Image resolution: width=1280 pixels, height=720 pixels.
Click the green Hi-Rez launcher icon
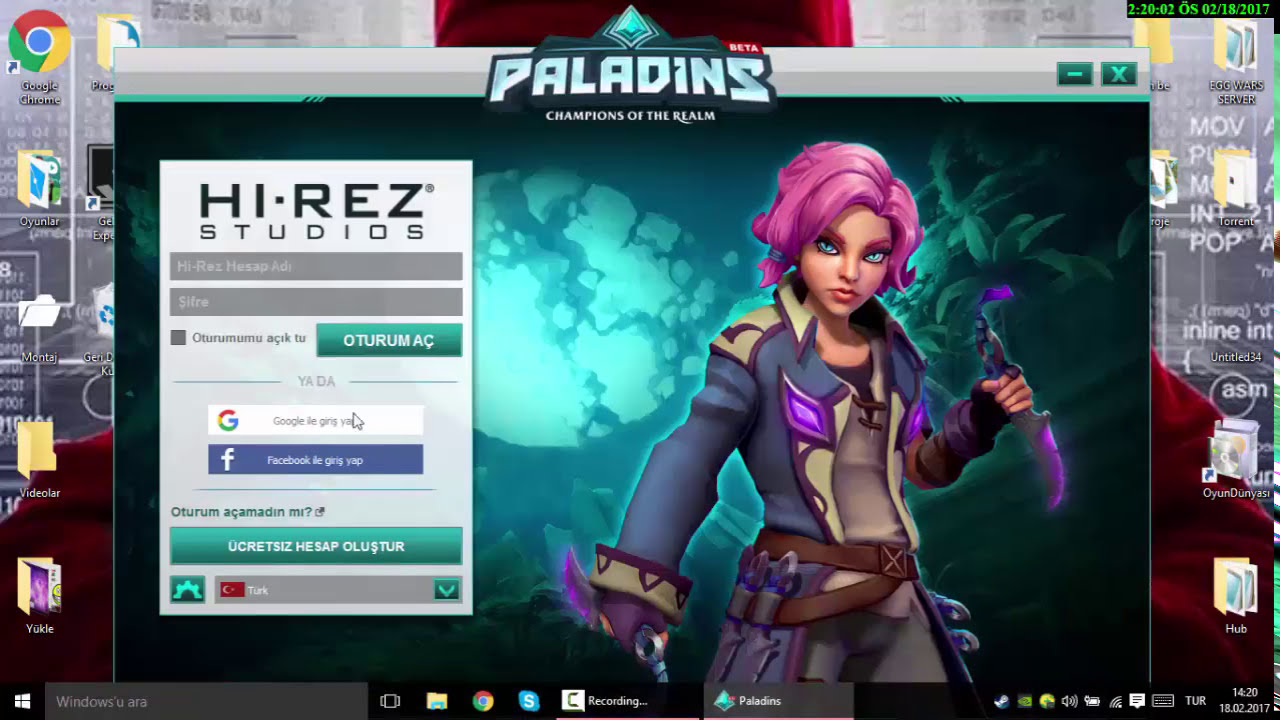[187, 590]
